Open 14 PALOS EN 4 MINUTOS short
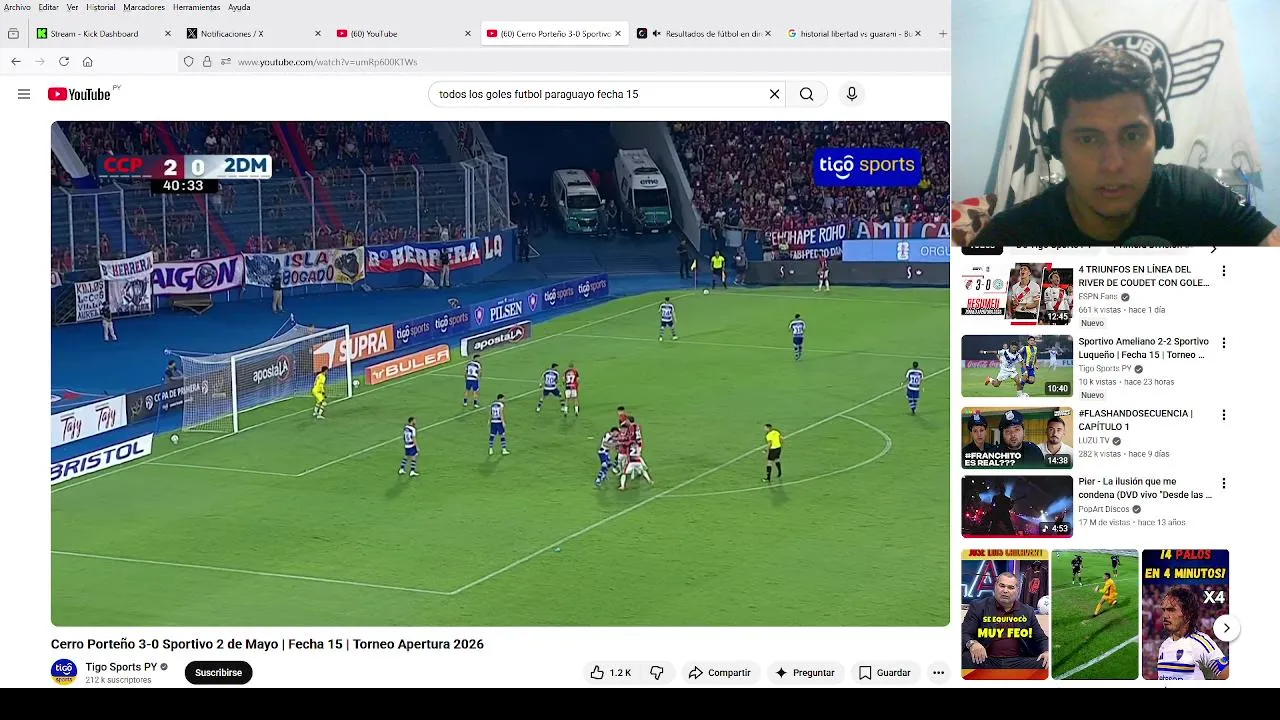The width and height of the screenshot is (1280, 720). (1185, 614)
